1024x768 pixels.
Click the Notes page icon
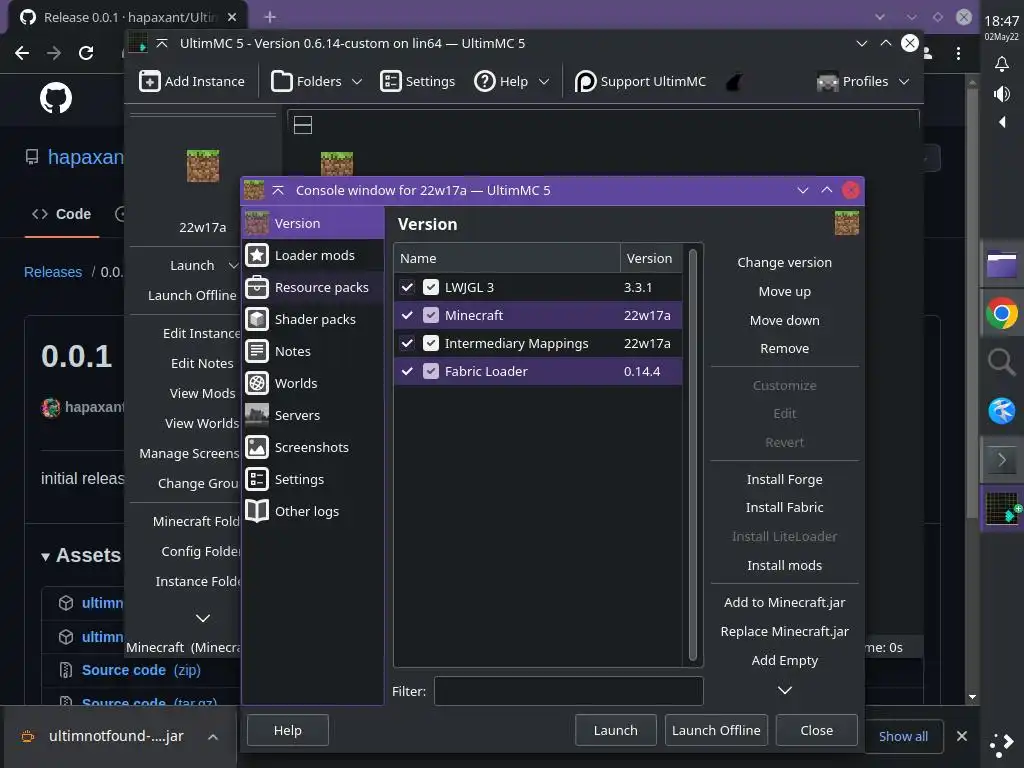(x=257, y=351)
